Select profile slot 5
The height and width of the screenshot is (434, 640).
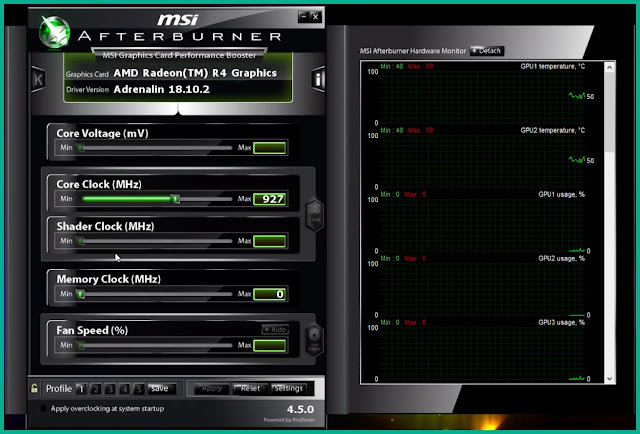coord(139,389)
